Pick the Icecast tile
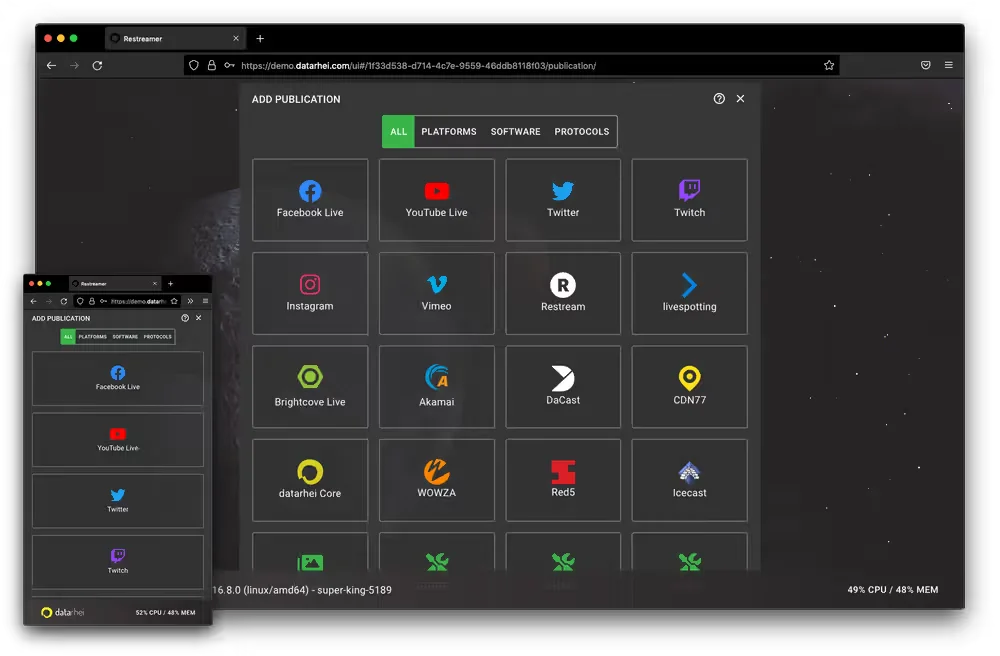This screenshot has width=1000, height=656. coord(689,480)
